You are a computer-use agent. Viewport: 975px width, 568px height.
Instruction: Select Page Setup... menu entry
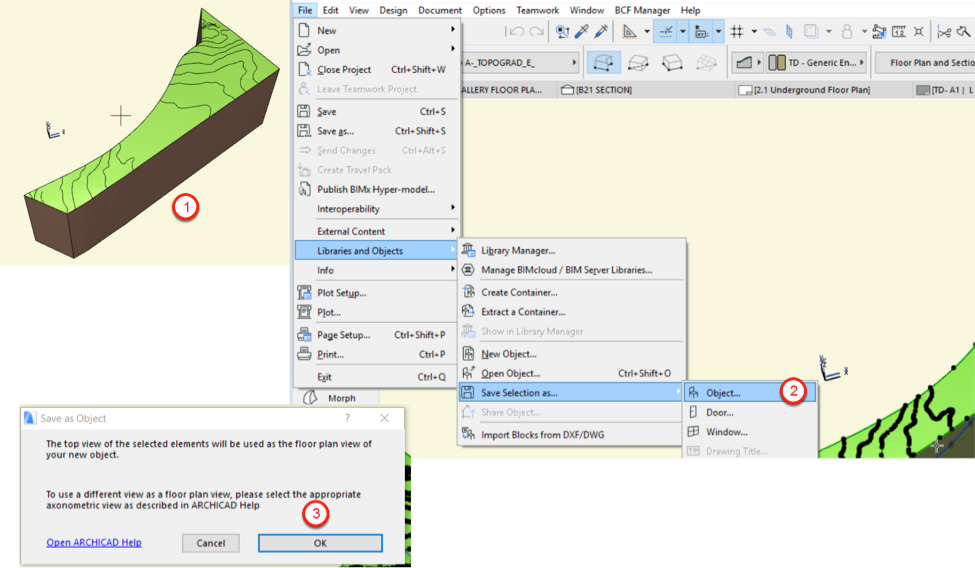[377, 335]
